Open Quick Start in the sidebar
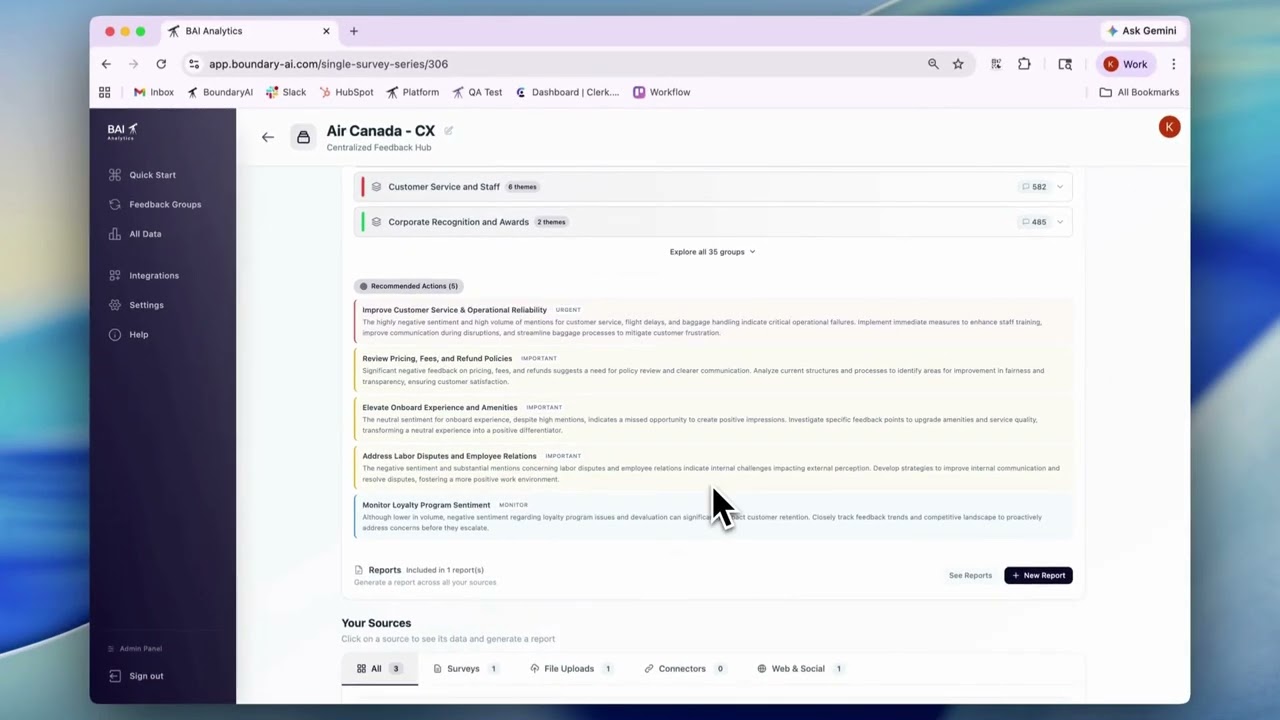 pos(142,175)
